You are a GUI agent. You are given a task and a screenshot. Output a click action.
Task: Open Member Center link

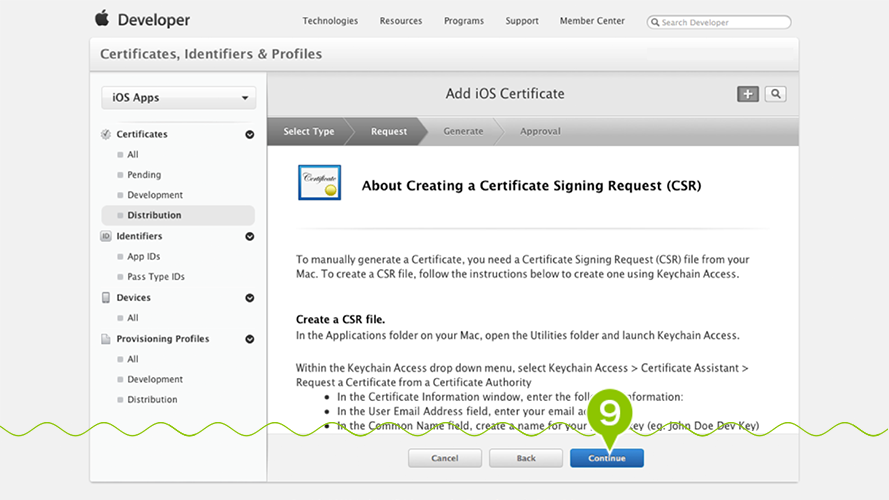point(592,21)
